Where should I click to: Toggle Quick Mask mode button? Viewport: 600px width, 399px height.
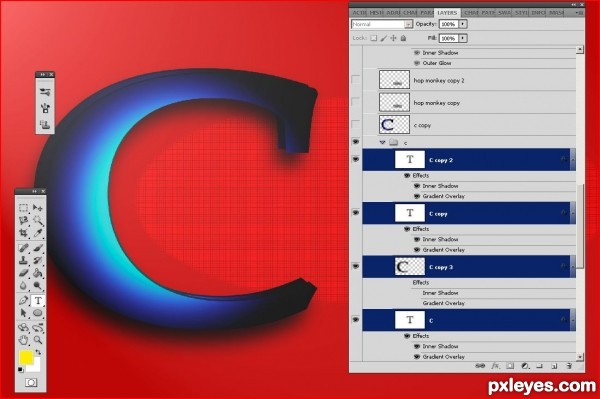click(x=31, y=383)
